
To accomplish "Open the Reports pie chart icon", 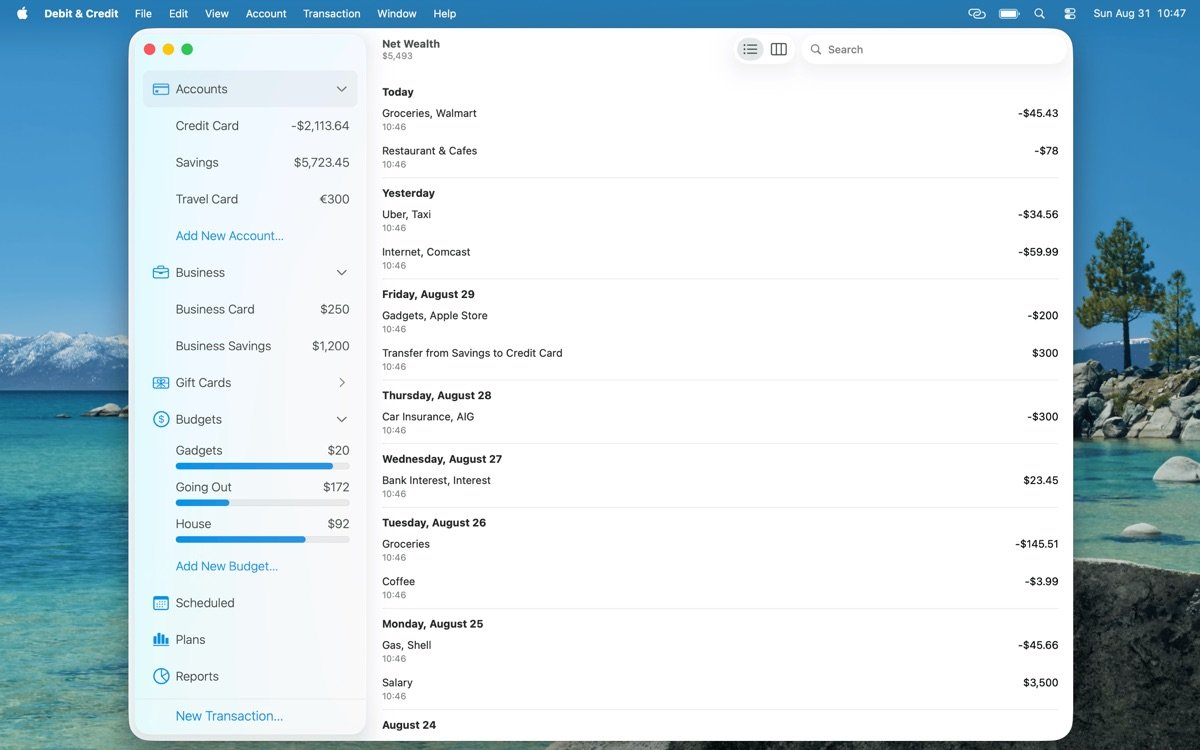I will (161, 676).
